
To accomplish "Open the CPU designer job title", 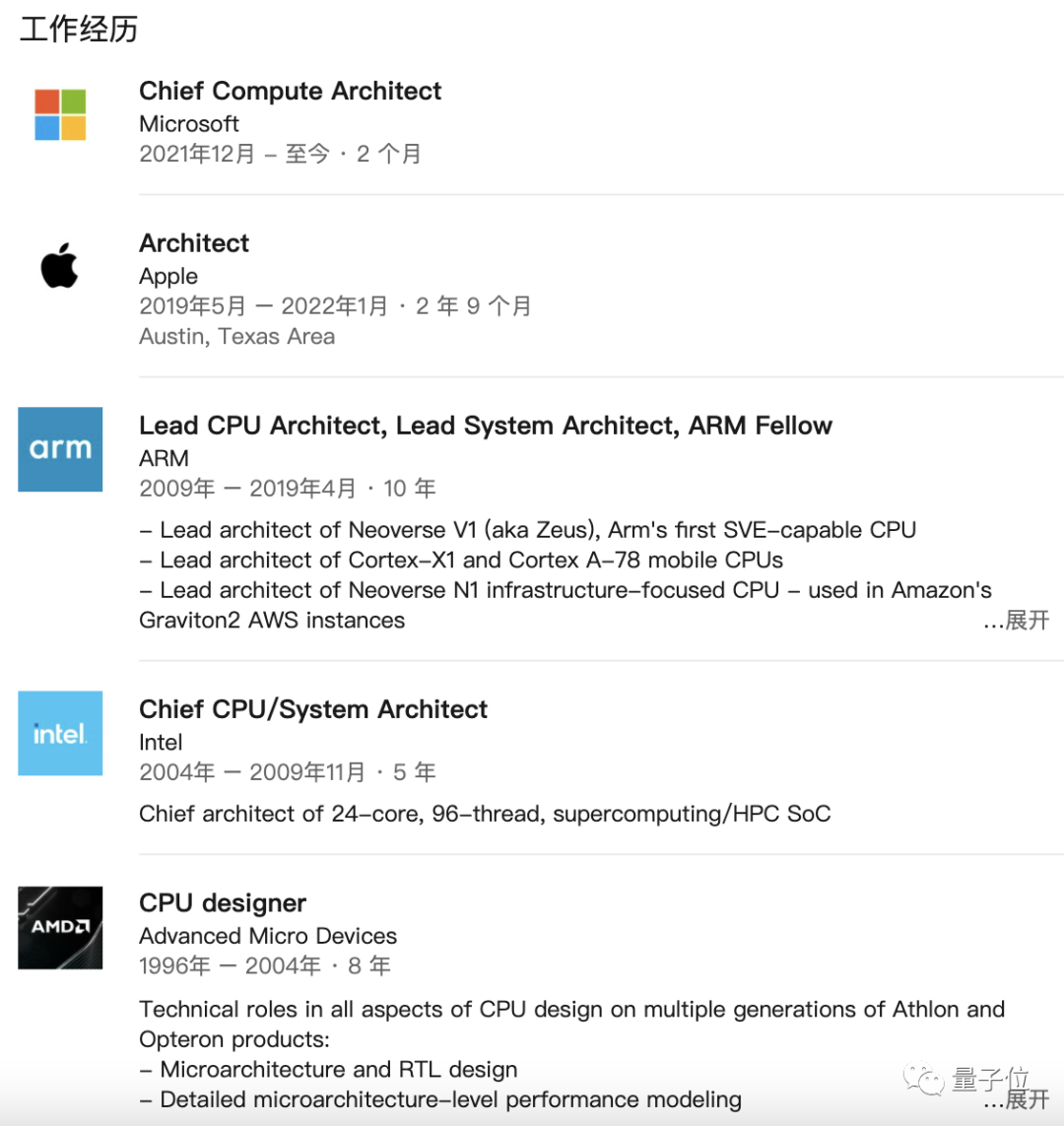I will tap(223, 903).
